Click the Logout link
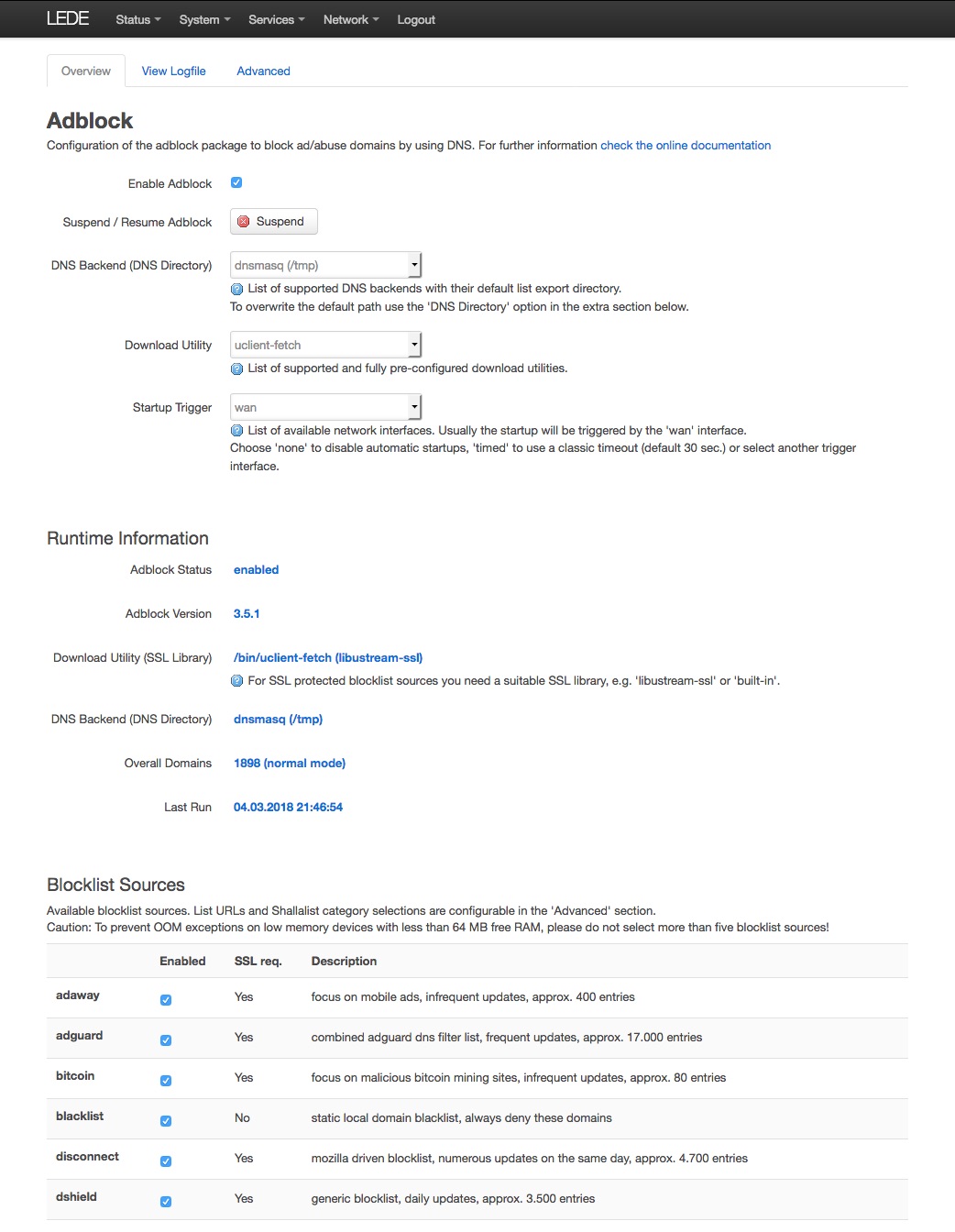The image size is (955, 1232). click(416, 19)
